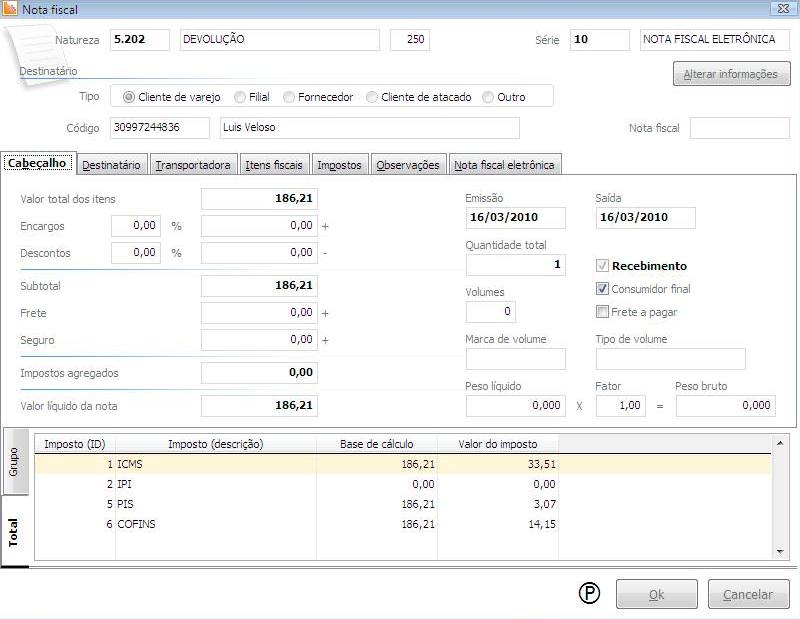800x619 pixels.
Task: Select the COFINS tax row
Action: [403, 524]
